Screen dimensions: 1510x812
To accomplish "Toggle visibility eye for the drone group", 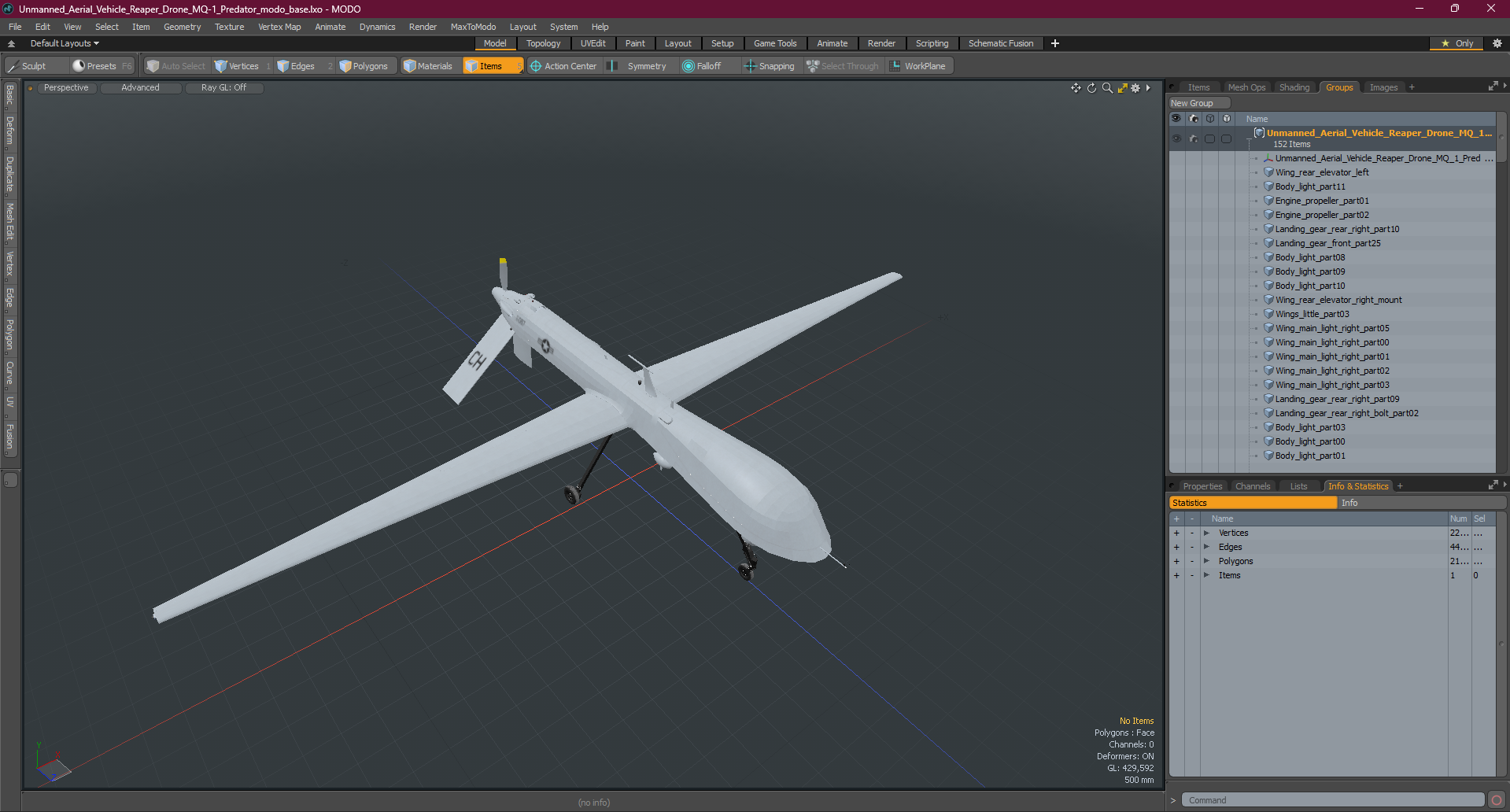I will coord(1176,138).
